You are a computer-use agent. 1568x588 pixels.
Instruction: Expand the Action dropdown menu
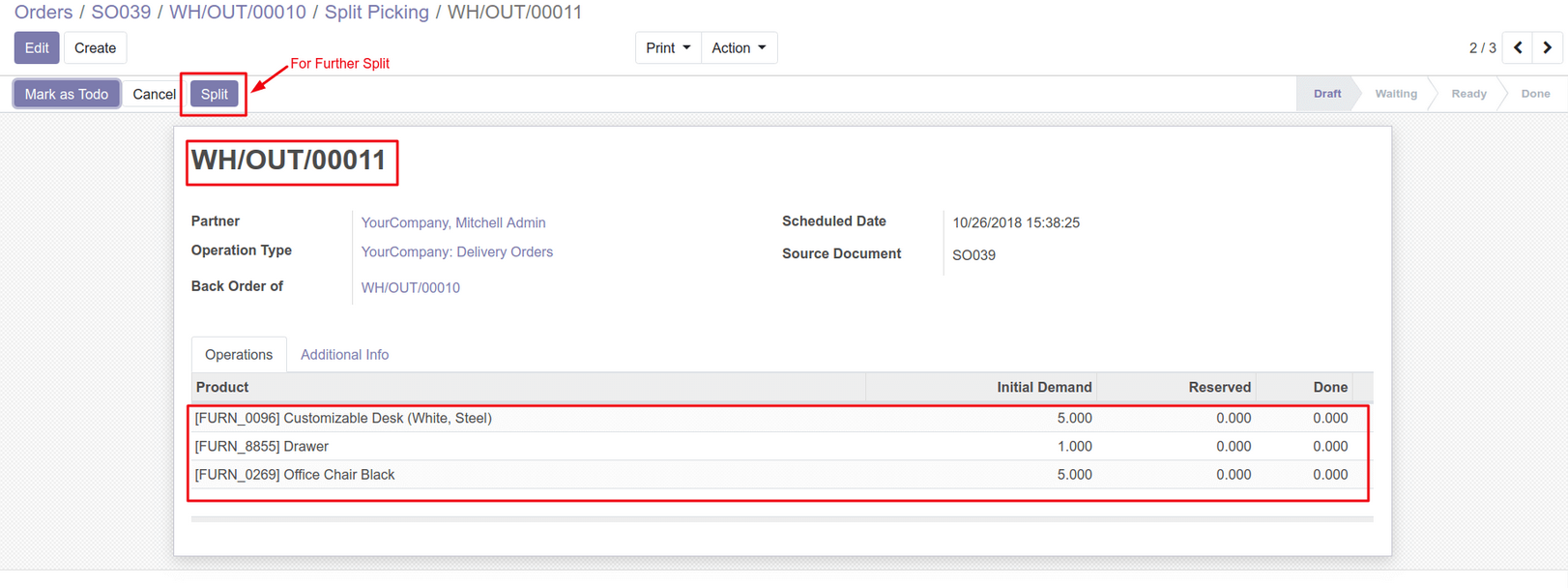point(739,47)
